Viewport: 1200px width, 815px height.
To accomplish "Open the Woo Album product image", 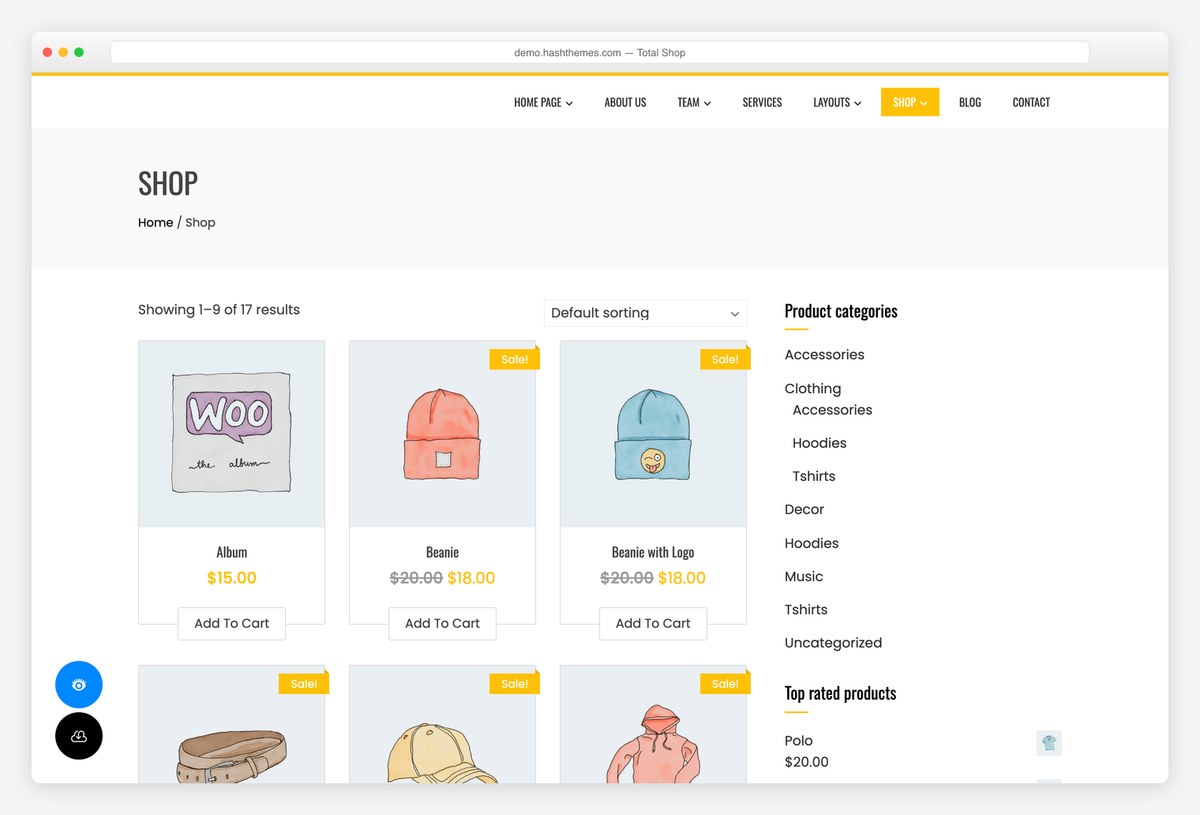I will pos(231,434).
